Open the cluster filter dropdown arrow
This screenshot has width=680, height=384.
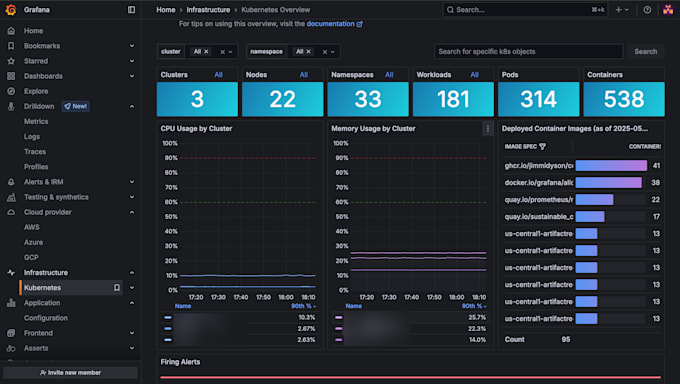click(x=231, y=52)
